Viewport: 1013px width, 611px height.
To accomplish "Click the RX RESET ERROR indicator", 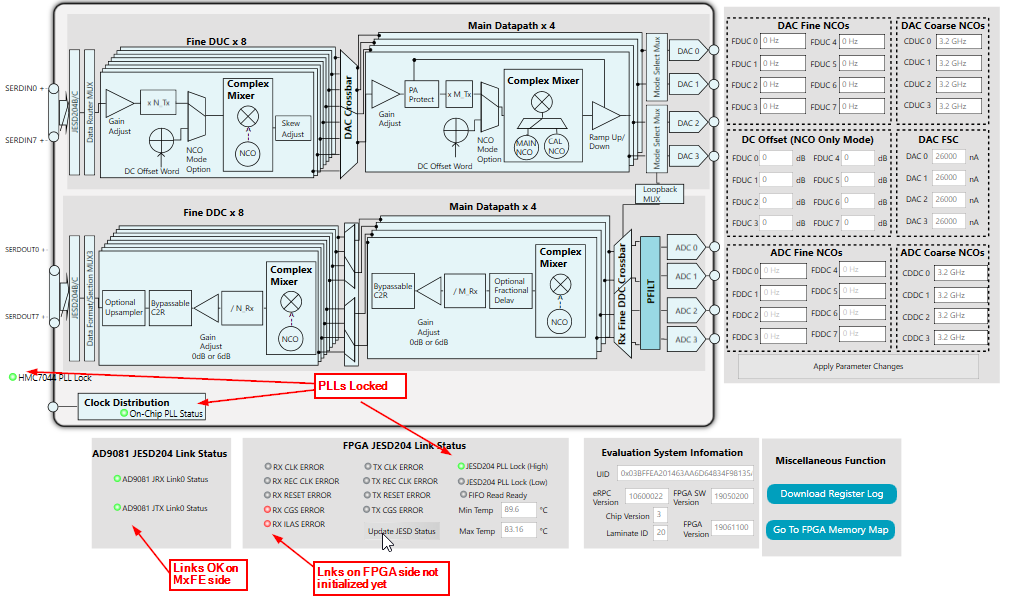I will [x=267, y=495].
